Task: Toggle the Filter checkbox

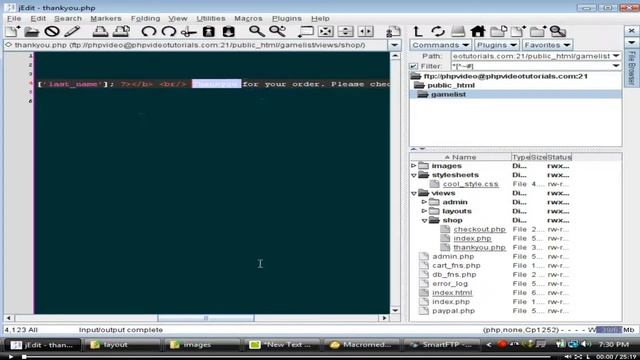Action: coord(413,66)
